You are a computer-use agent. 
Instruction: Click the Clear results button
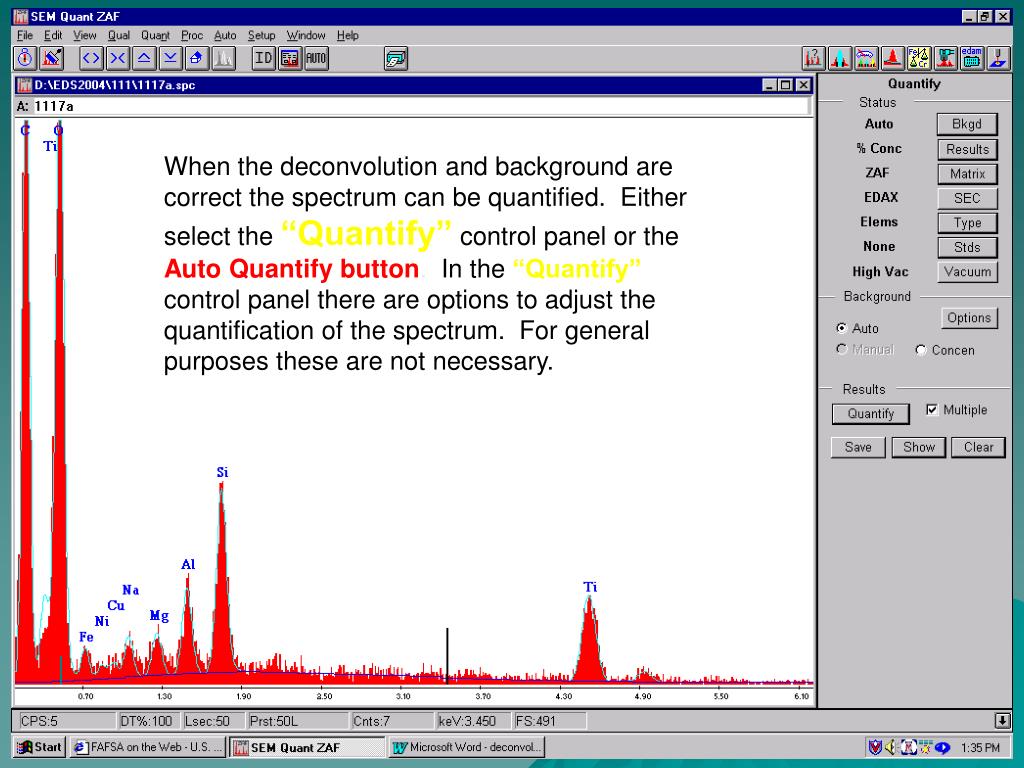[x=978, y=447]
